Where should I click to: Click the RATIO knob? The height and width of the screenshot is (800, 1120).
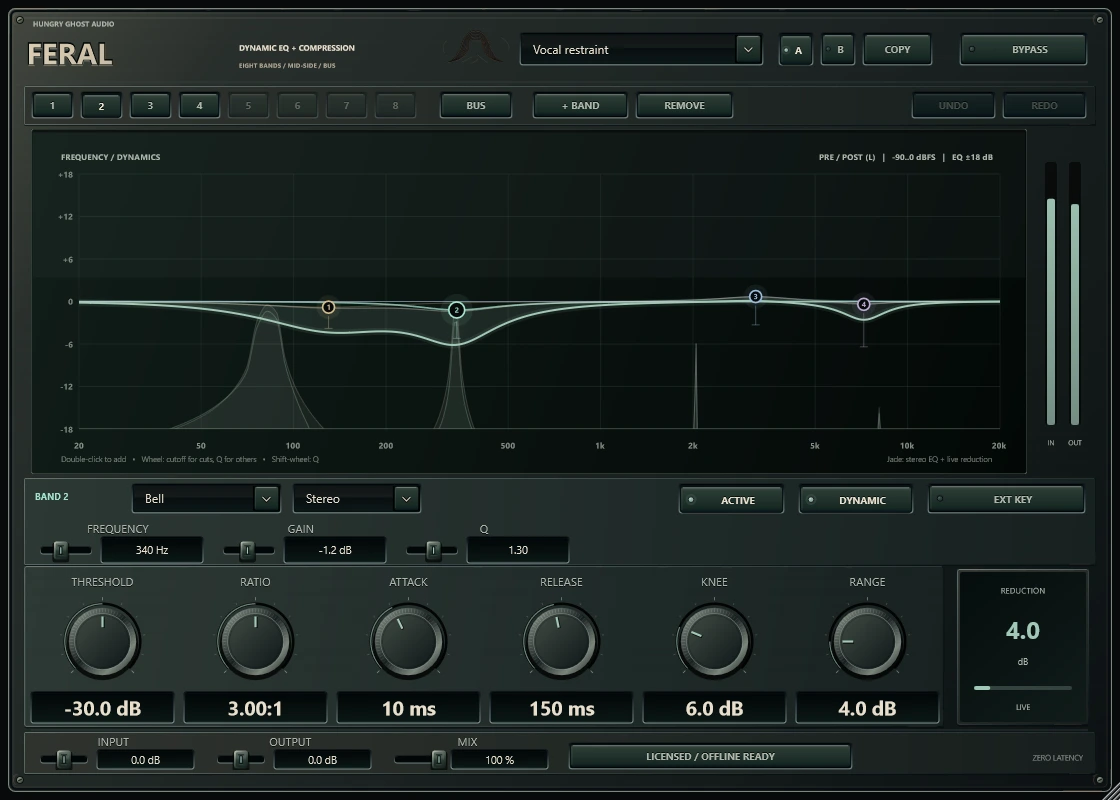tap(255, 641)
